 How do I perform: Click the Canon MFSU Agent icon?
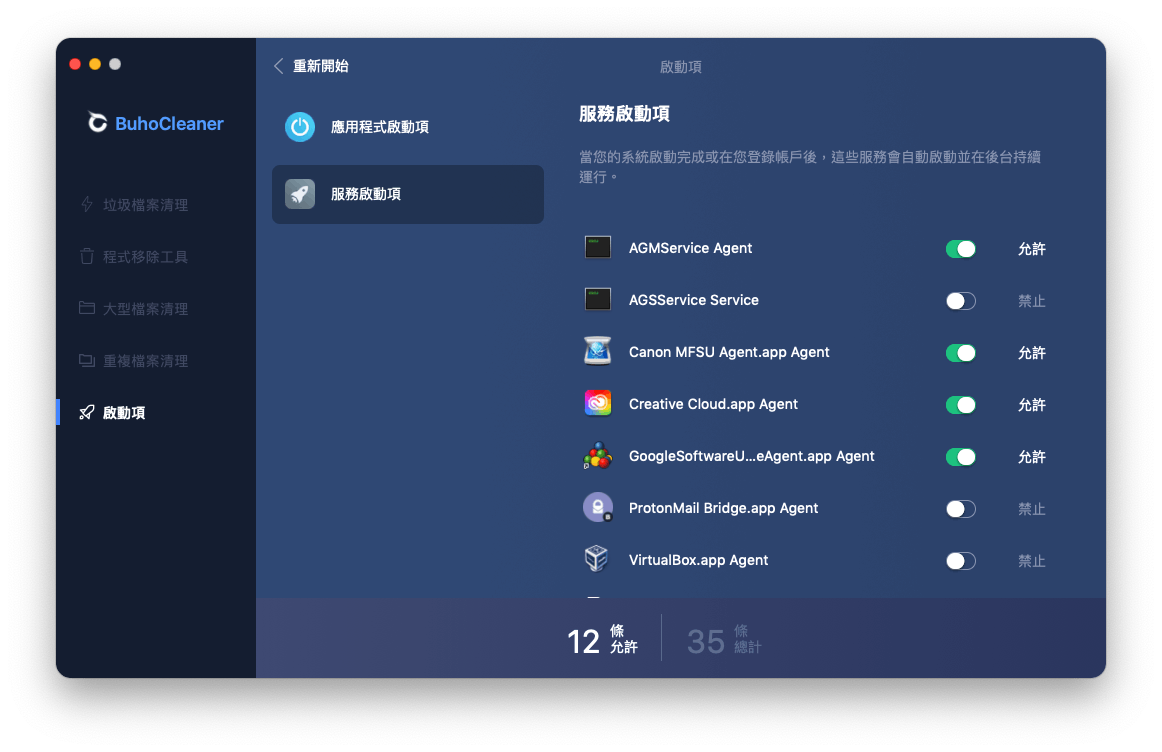(x=597, y=351)
